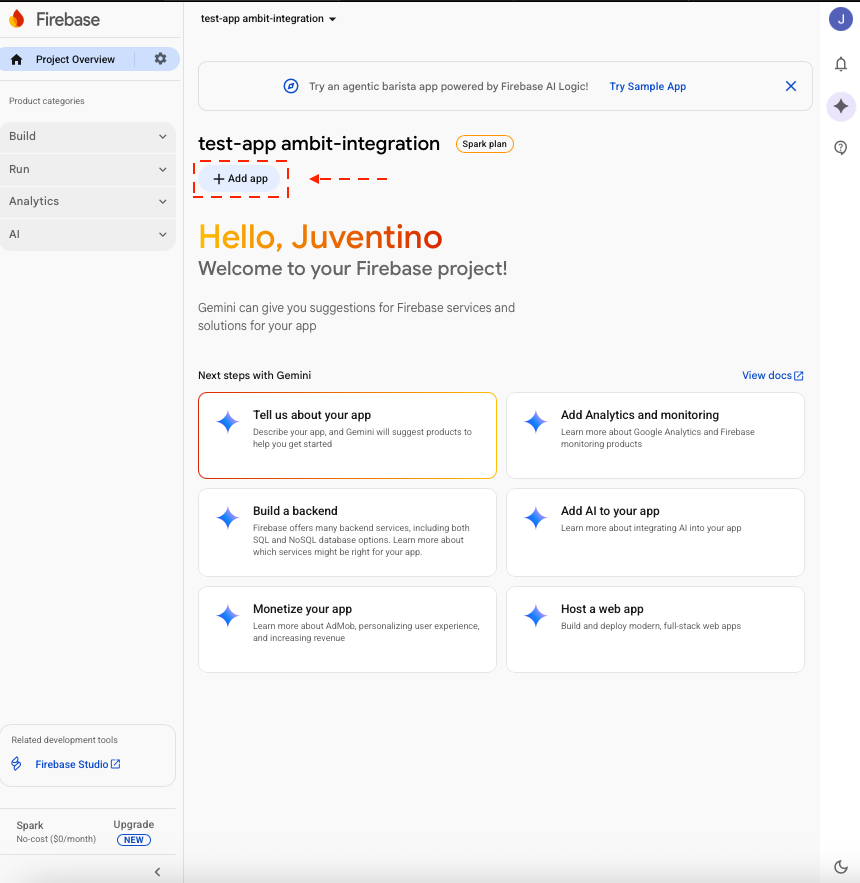Expand the Analytics category
This screenshot has height=883, width=860.
(x=88, y=202)
